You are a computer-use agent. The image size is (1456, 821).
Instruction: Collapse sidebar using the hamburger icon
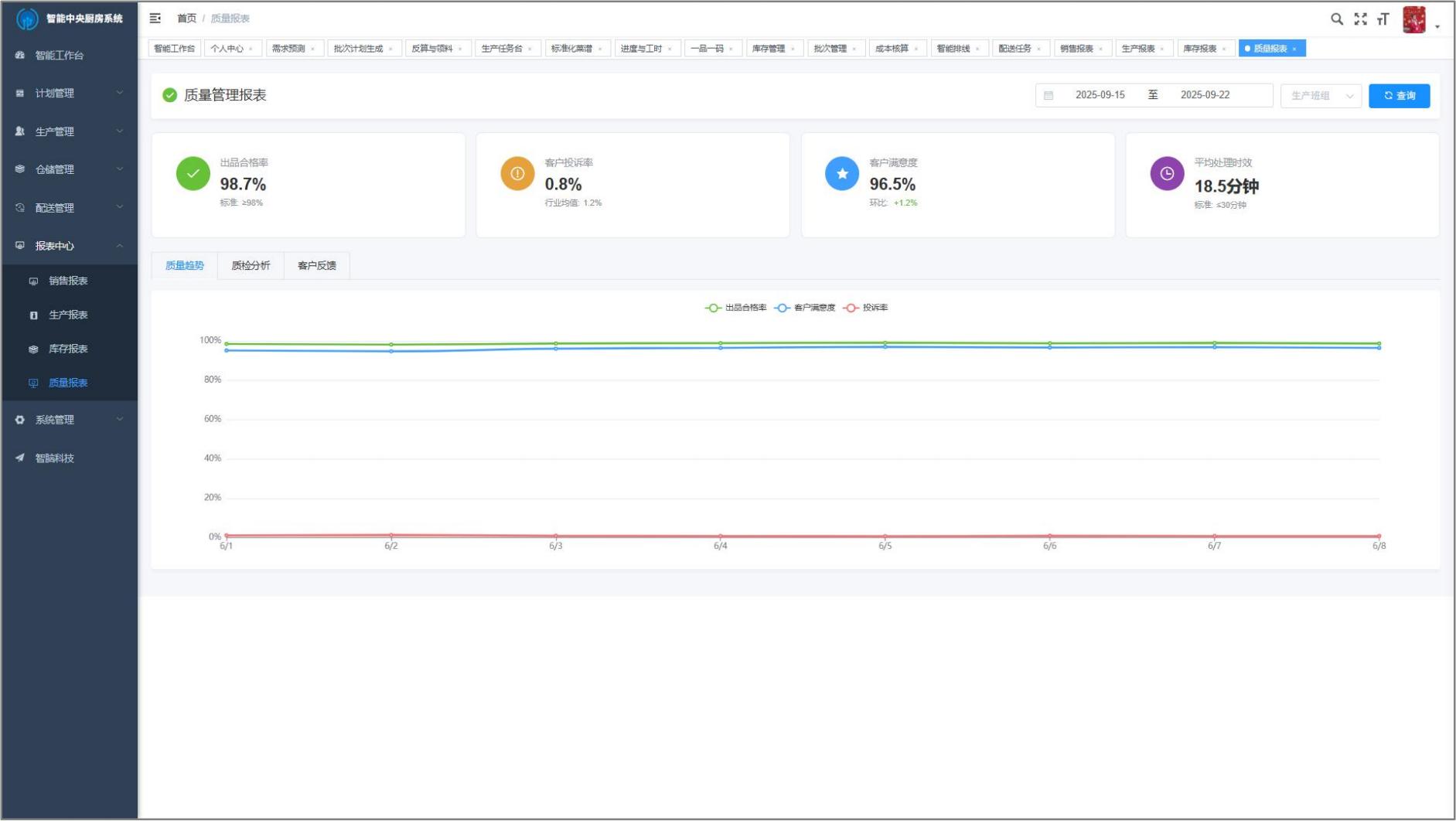pyautogui.click(x=155, y=19)
